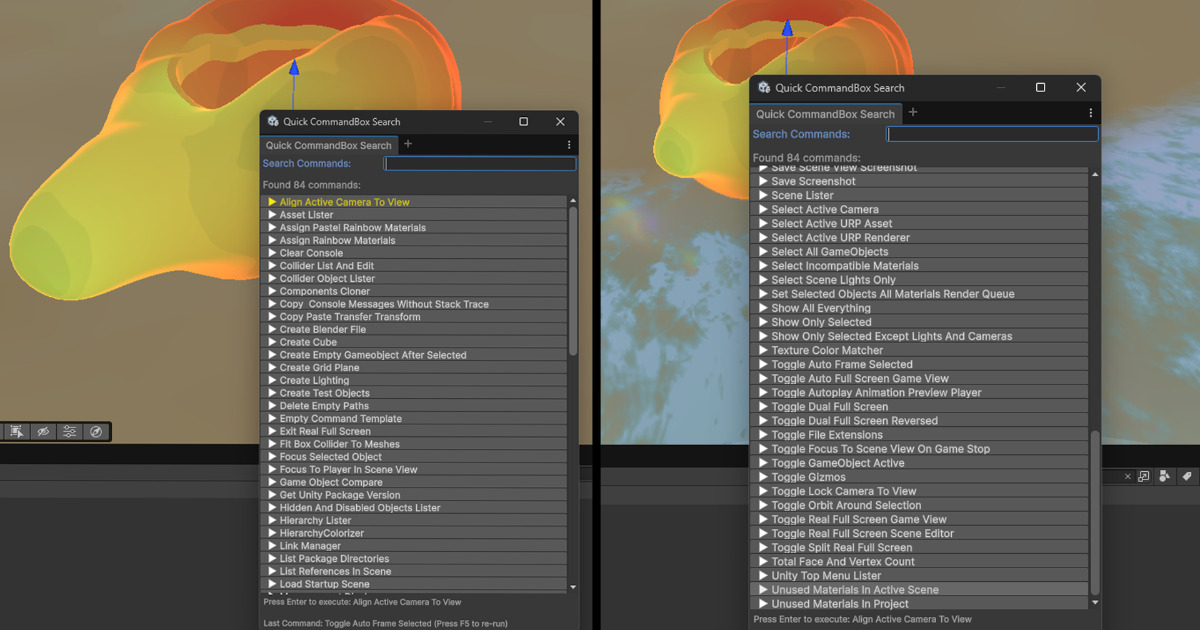
Task: Expand the Select Active Camera command entry
Action: (x=763, y=209)
